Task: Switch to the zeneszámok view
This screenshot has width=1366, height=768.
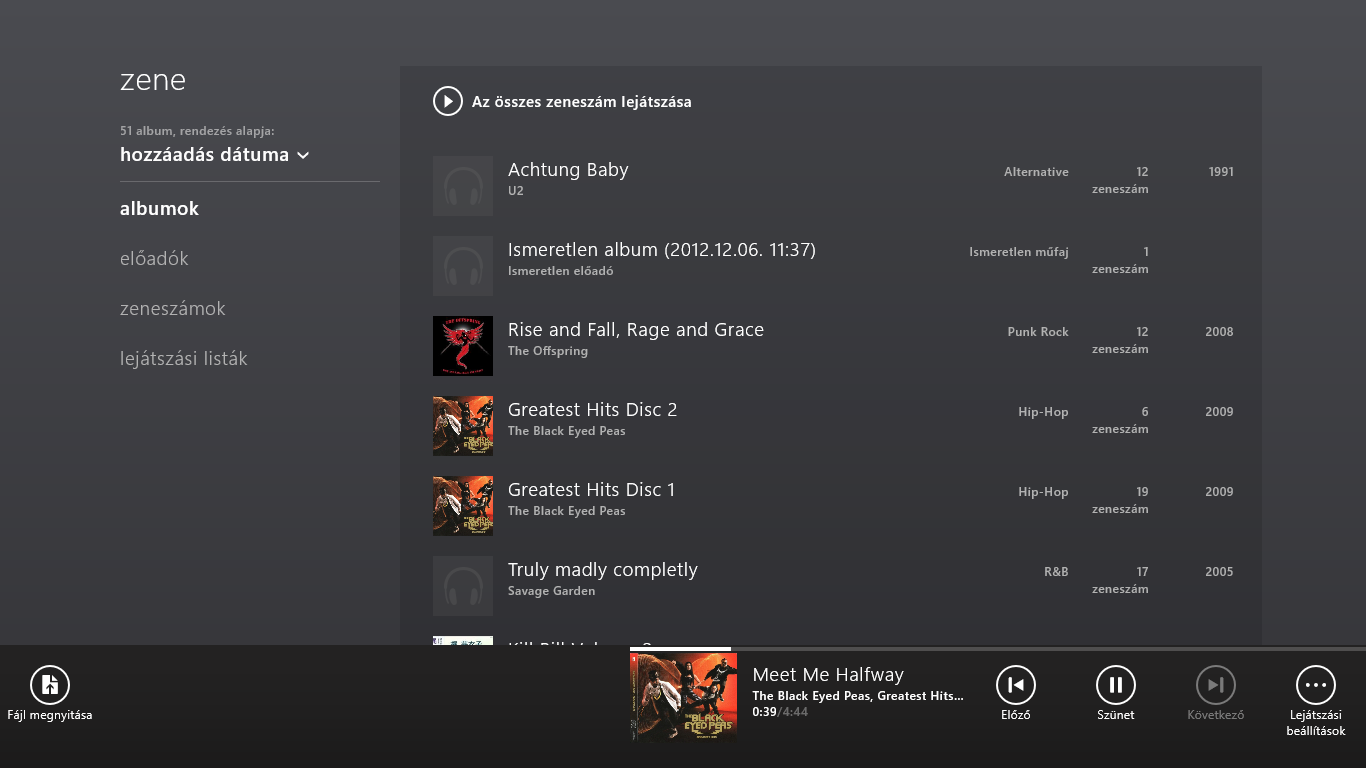Action: click(172, 309)
